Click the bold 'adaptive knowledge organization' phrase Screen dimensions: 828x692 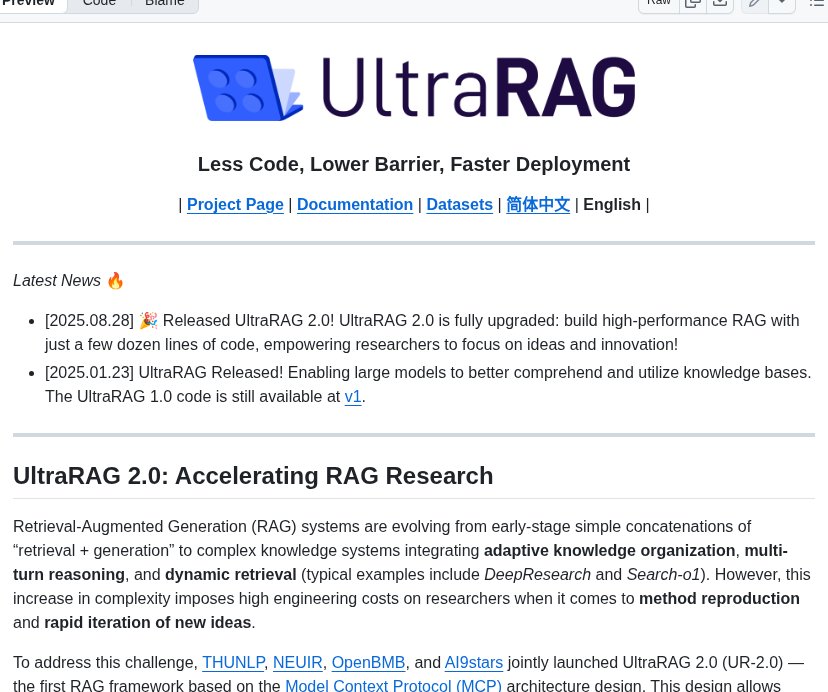(609, 550)
